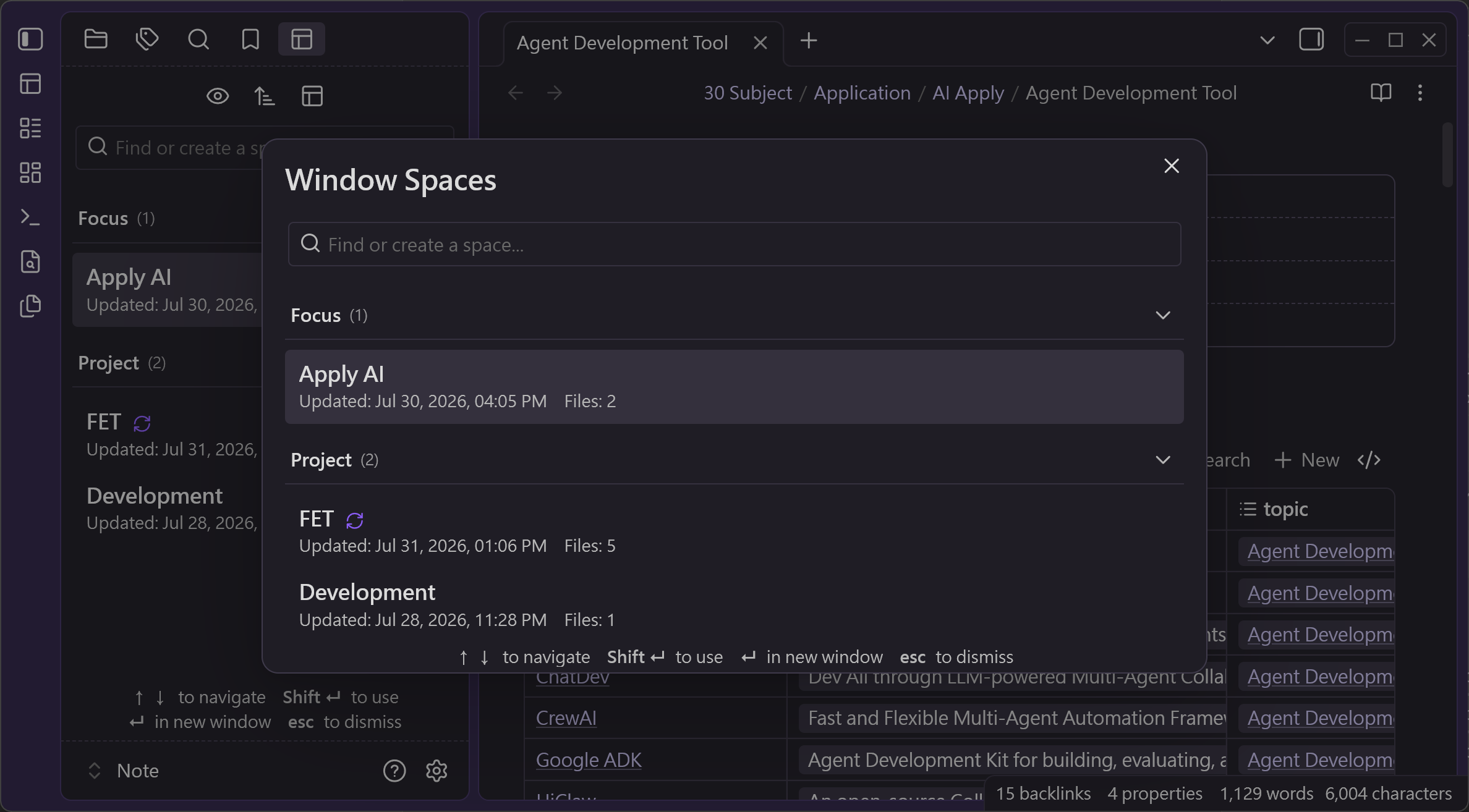This screenshot has width=1469, height=812.
Task: Open the Note vault switcher
Action: (124, 771)
